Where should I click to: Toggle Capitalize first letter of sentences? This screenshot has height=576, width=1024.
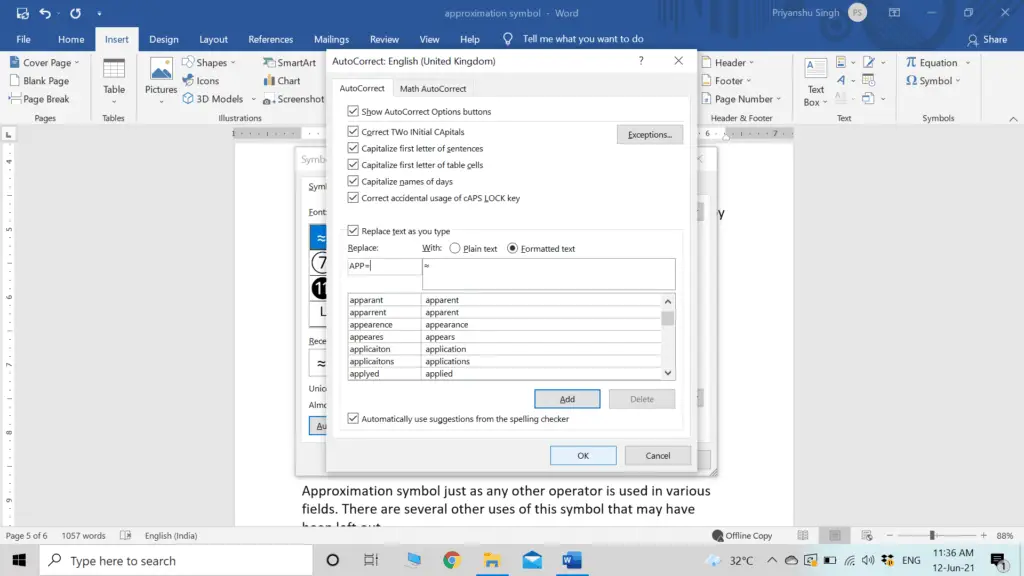pyautogui.click(x=353, y=148)
